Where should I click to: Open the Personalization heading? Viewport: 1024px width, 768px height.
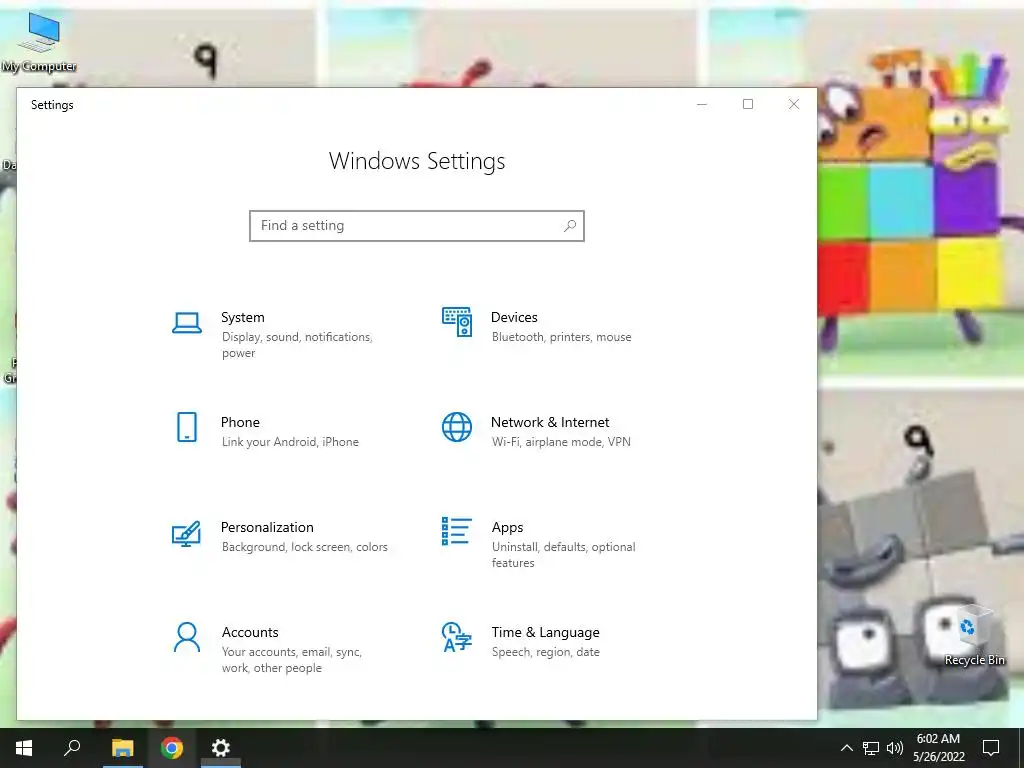coord(267,528)
